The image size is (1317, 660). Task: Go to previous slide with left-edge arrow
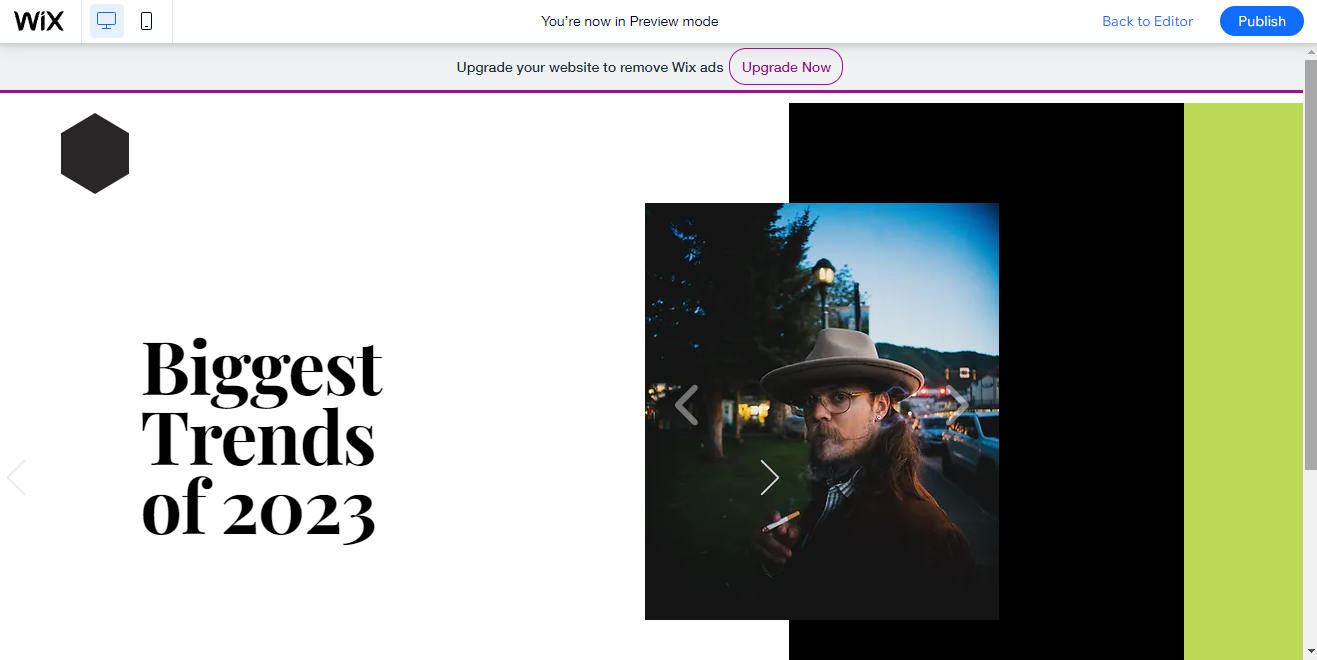tap(16, 478)
